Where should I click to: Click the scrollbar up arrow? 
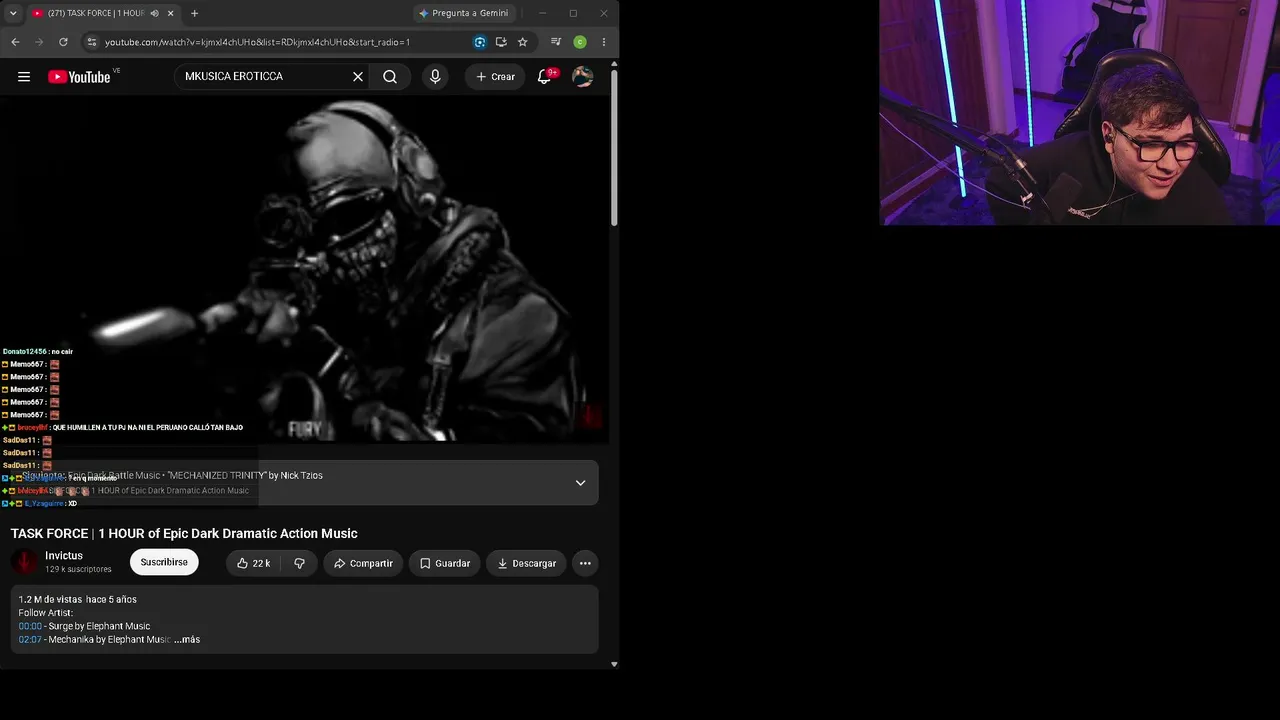tap(614, 64)
